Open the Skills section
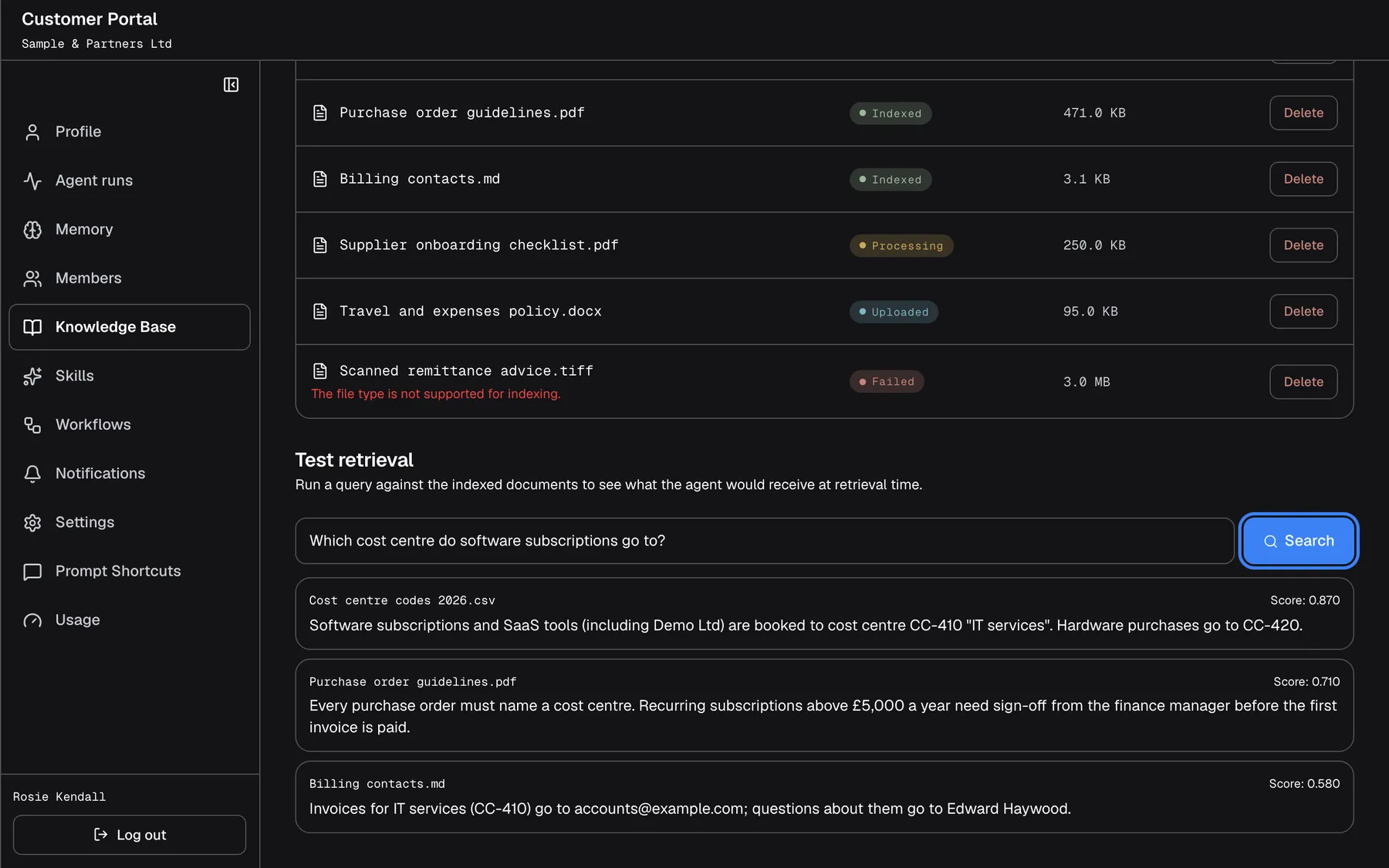The width and height of the screenshot is (1389, 868). pos(130,376)
